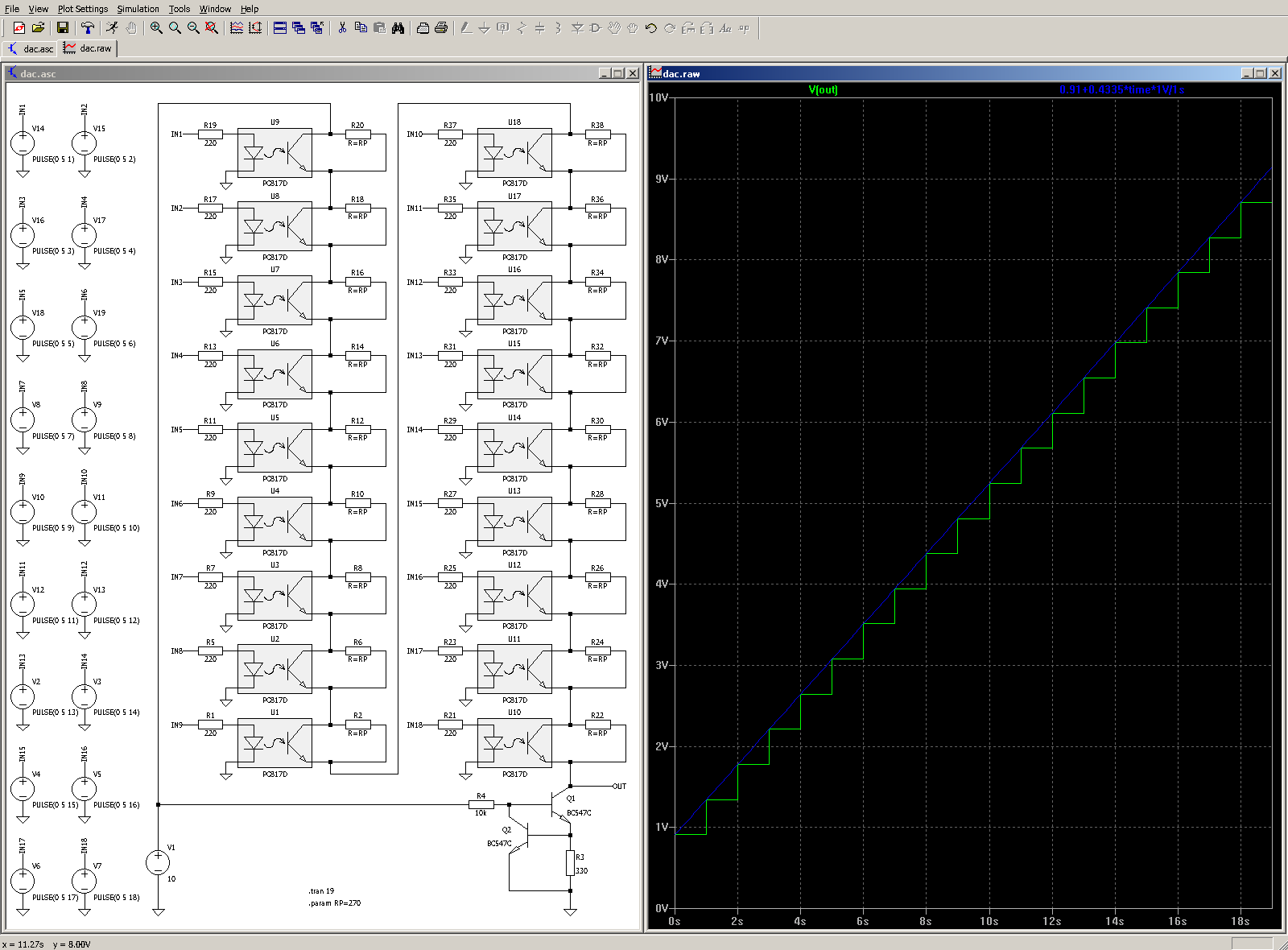
Task: Open the View menu
Action: point(39,9)
